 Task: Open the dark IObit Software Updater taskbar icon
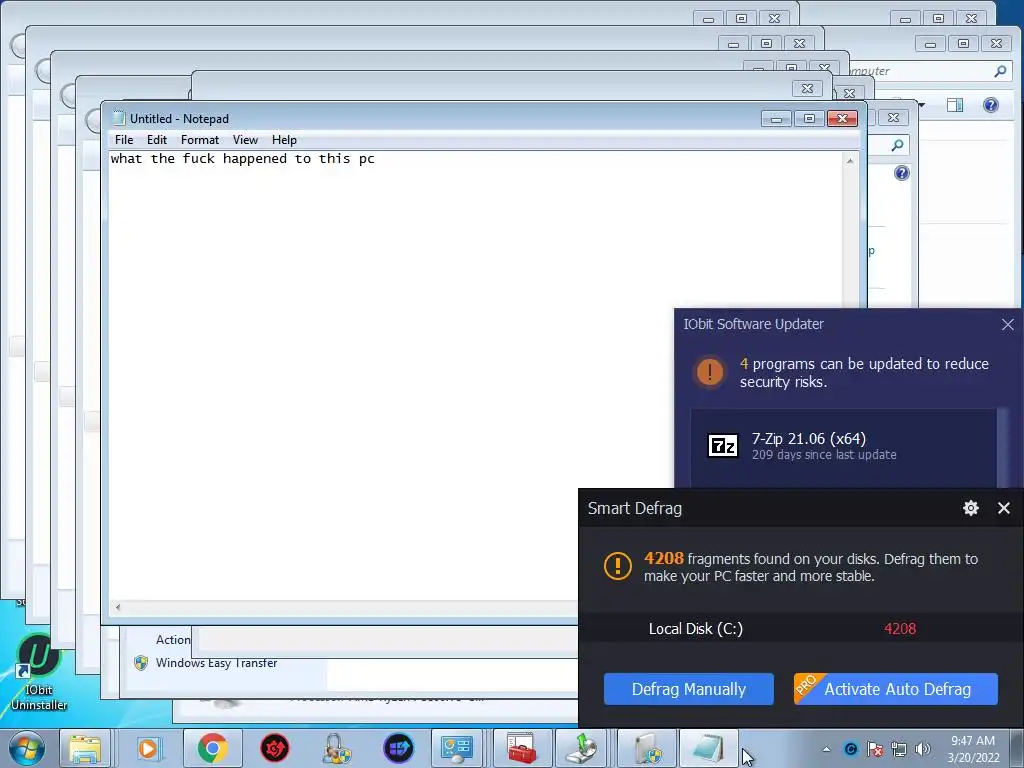click(398, 748)
